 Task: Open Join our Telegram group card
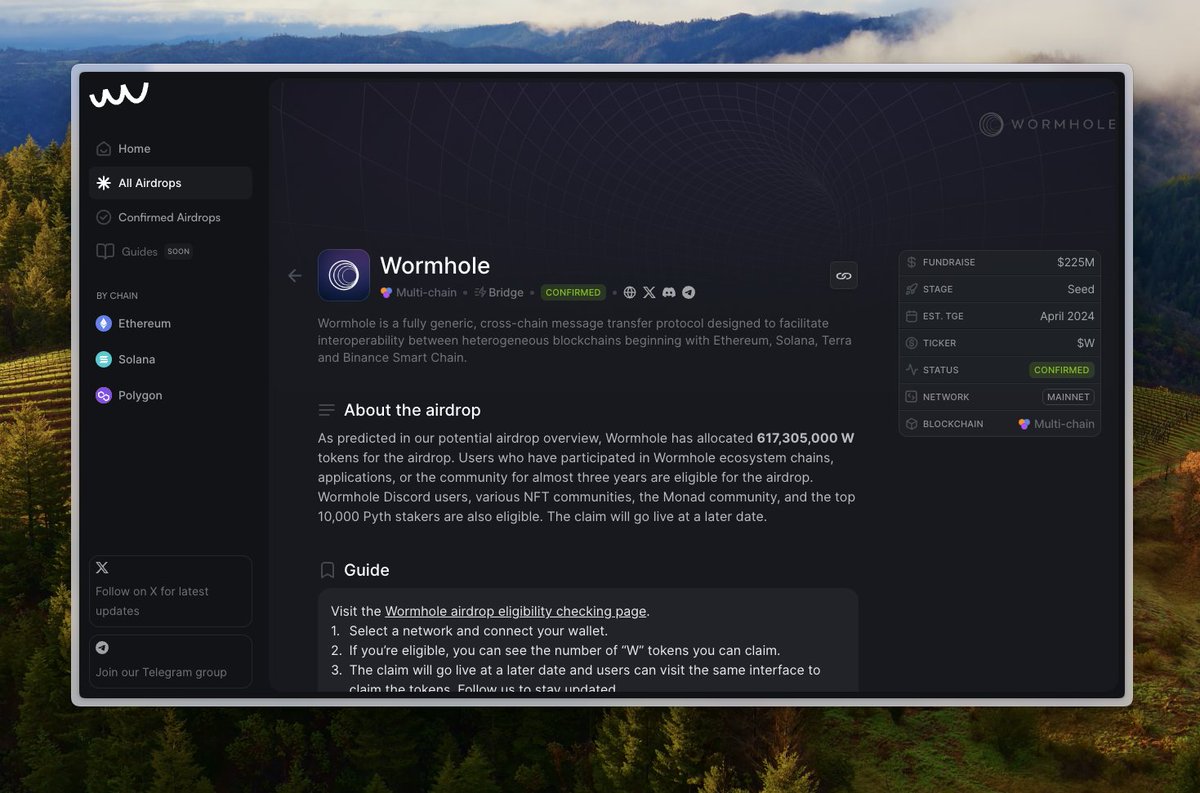(170, 661)
